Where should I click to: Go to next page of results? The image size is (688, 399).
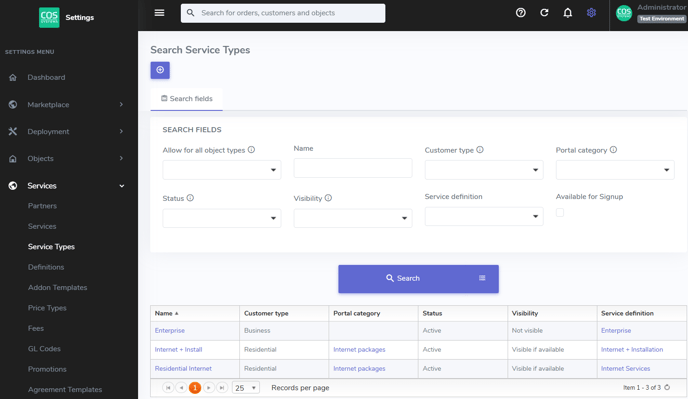click(209, 388)
